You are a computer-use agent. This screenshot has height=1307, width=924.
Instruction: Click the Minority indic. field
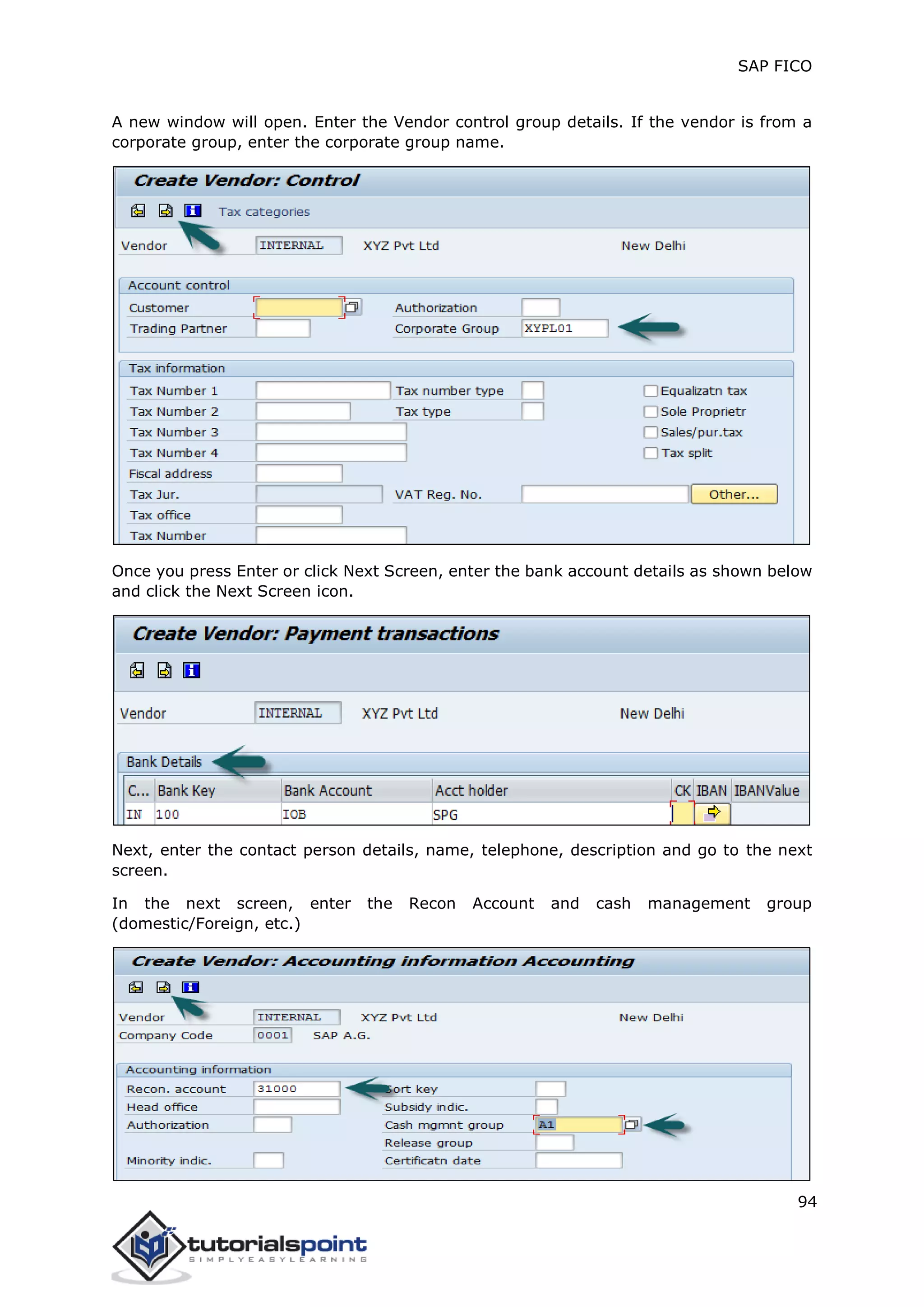[268, 1160]
